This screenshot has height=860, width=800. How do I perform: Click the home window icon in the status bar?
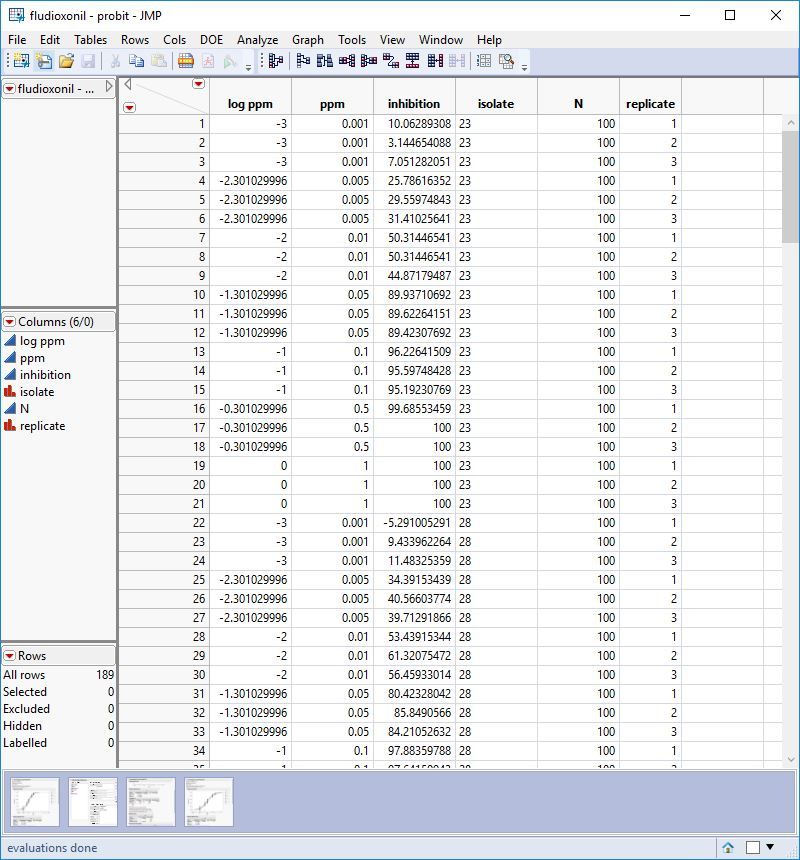pos(728,847)
